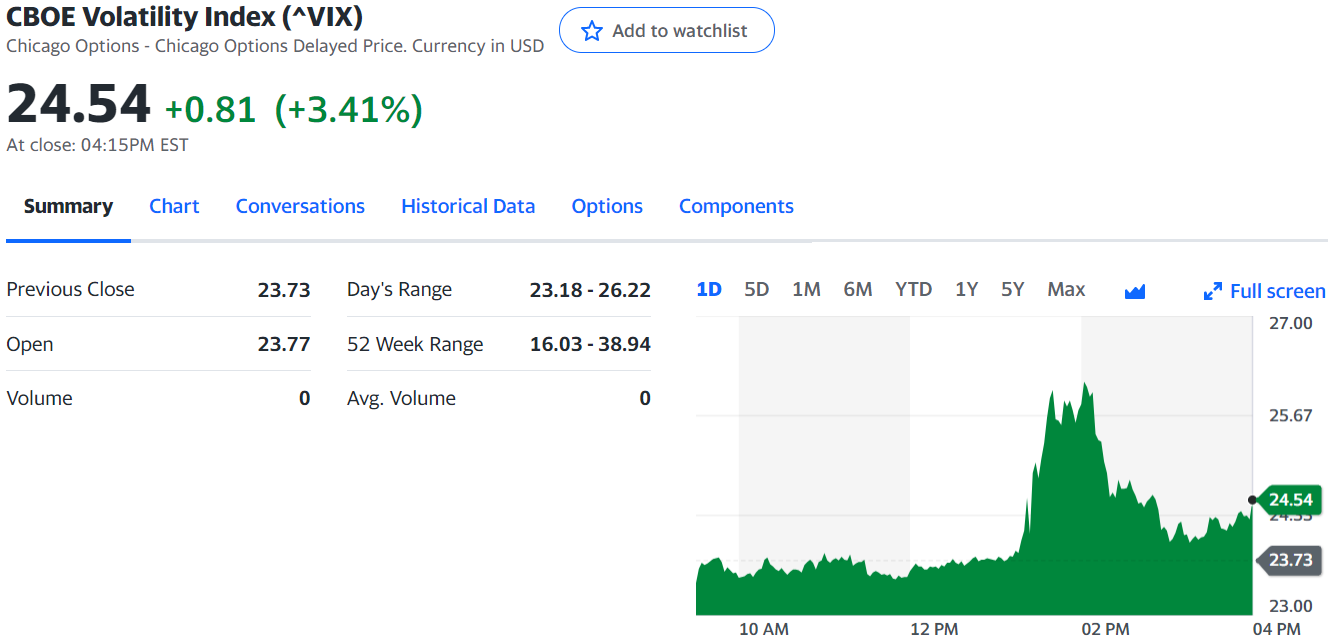Open the Options tab
This screenshot has width=1328, height=641.
[x=607, y=206]
